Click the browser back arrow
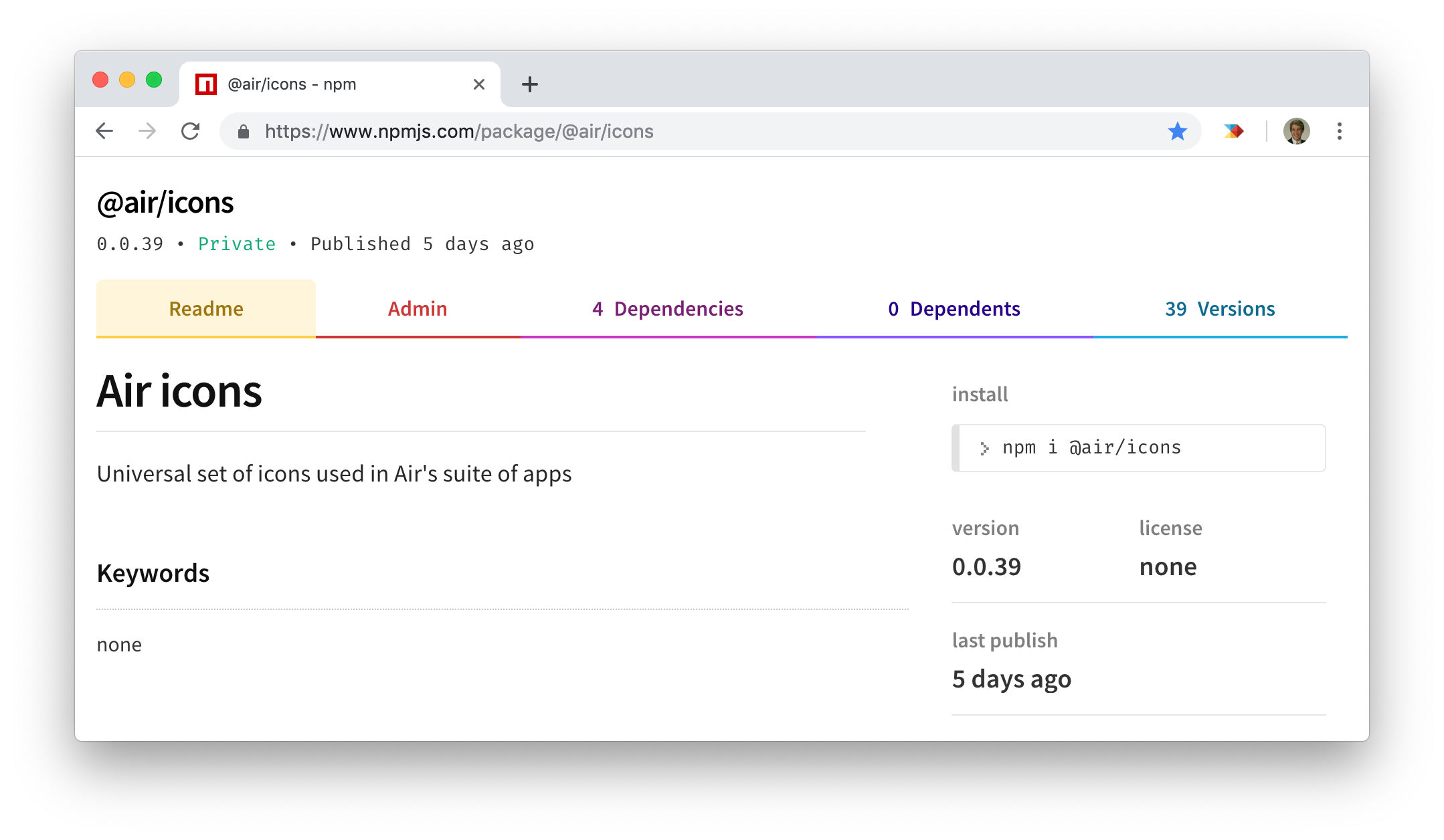 pyautogui.click(x=104, y=131)
